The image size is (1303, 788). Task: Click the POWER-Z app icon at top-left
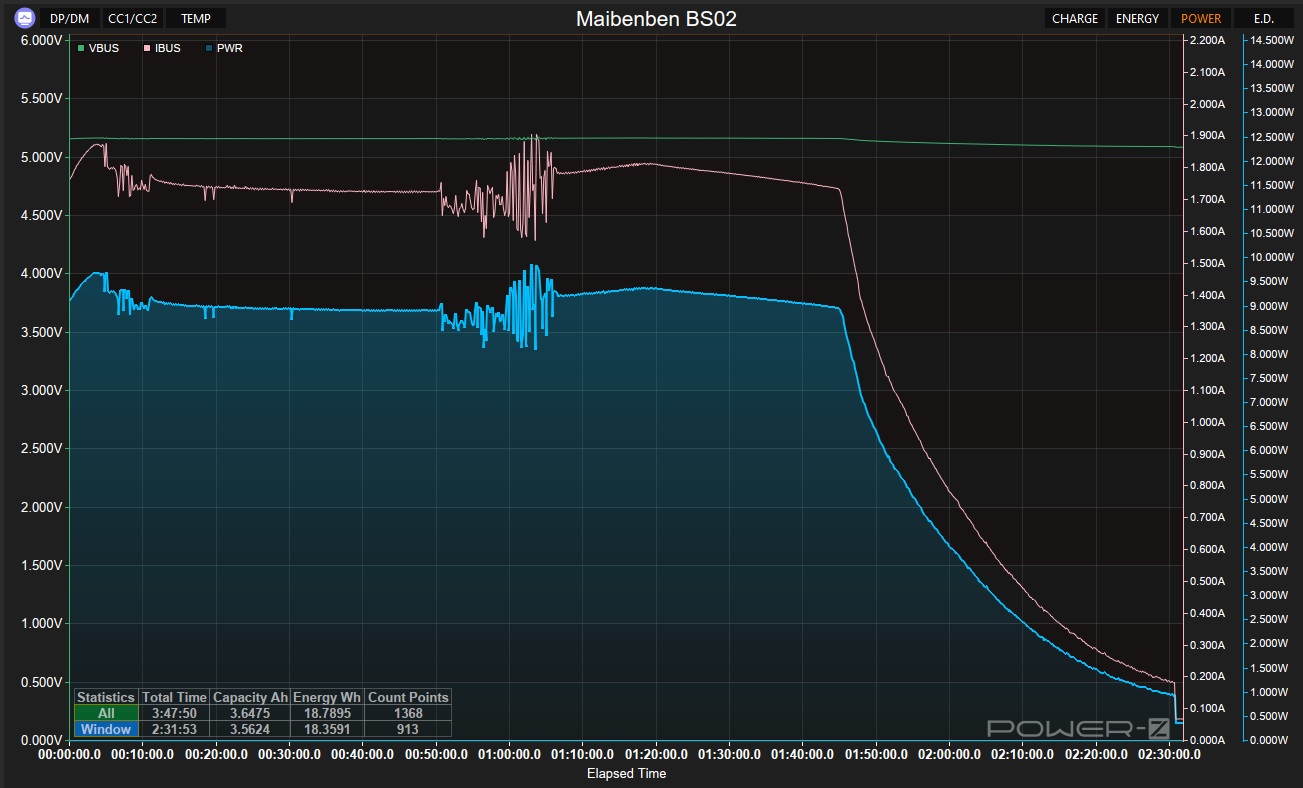[25, 18]
